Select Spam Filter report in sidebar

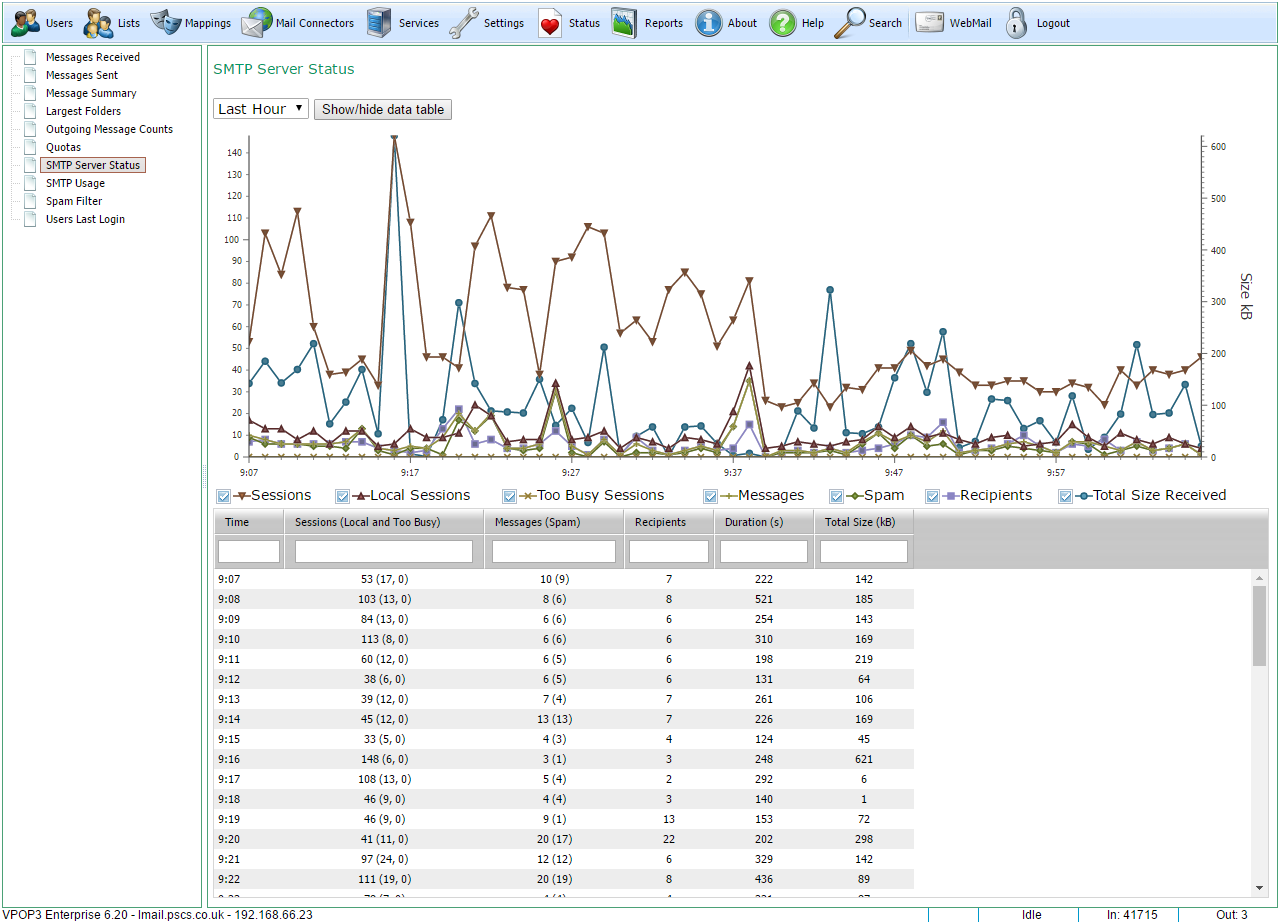click(x=74, y=201)
